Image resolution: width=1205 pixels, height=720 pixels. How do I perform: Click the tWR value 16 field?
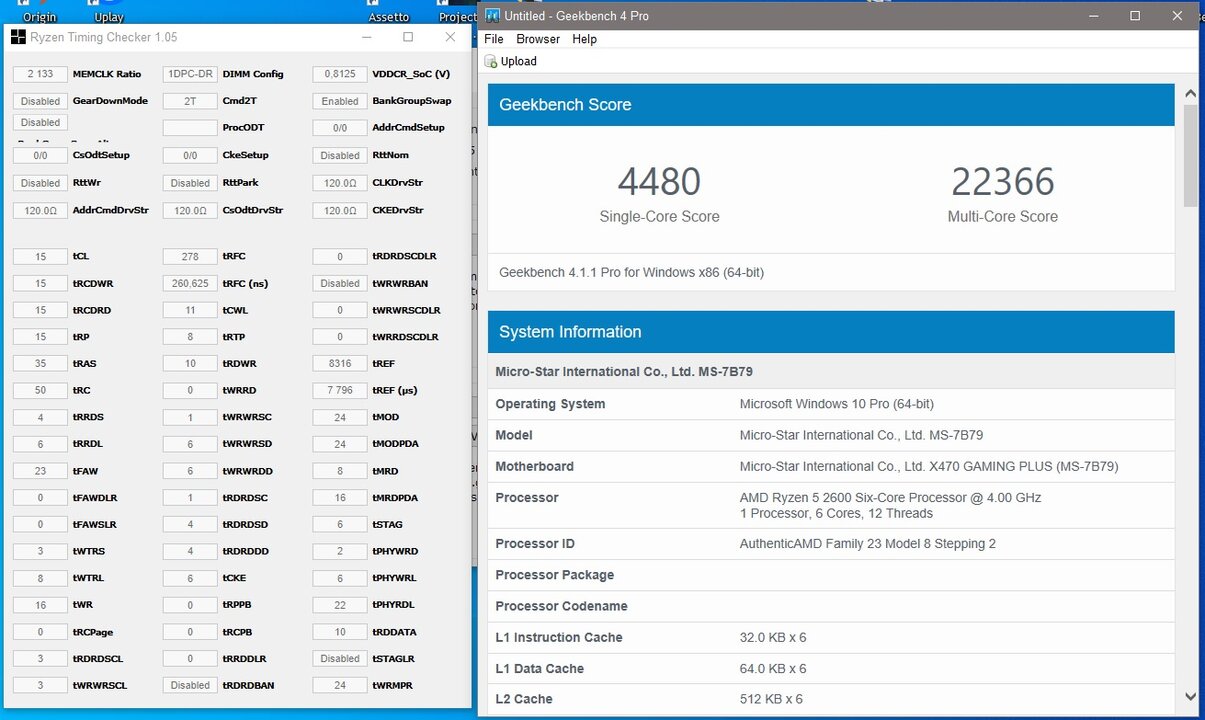[40, 605]
